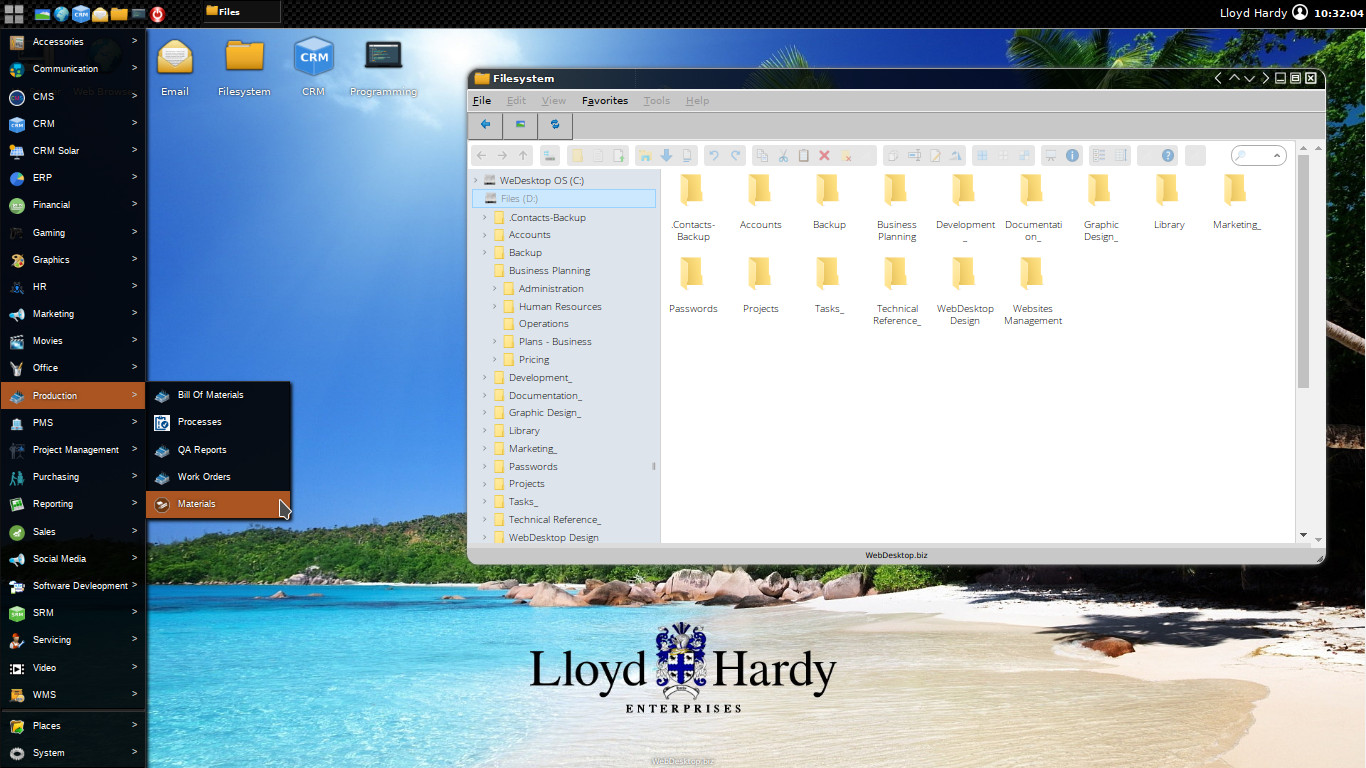Click the globe browser icon in top panel
The image size is (1366, 768).
click(x=61, y=14)
